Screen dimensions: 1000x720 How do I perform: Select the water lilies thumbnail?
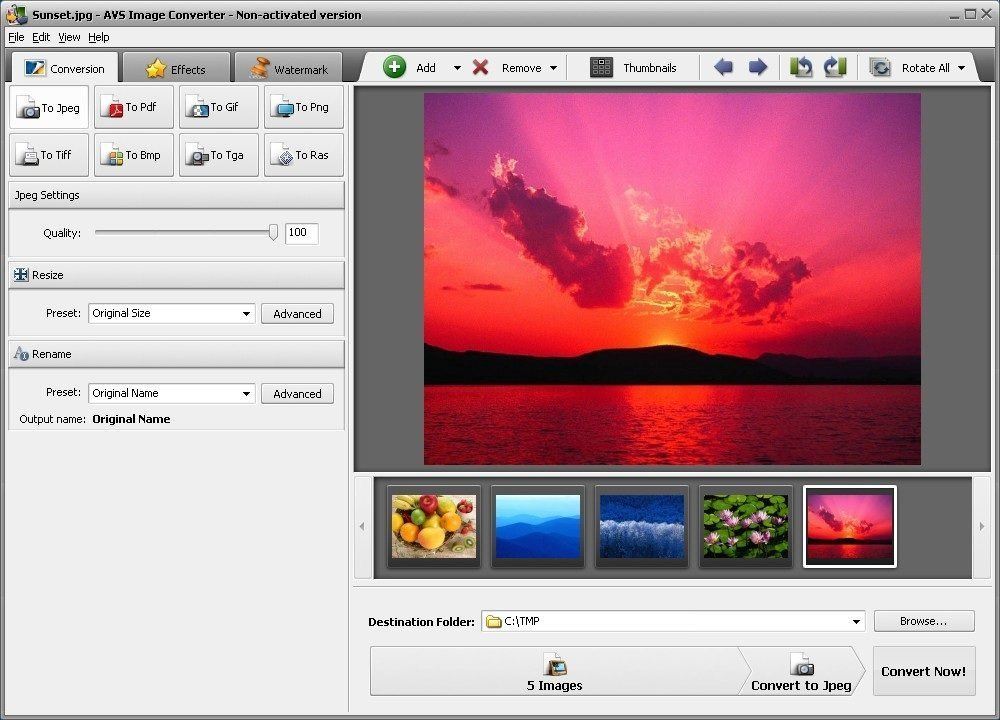click(745, 526)
